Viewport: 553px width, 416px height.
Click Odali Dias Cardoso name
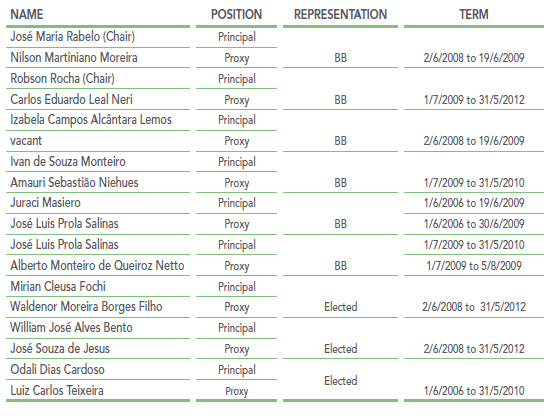tap(57, 369)
